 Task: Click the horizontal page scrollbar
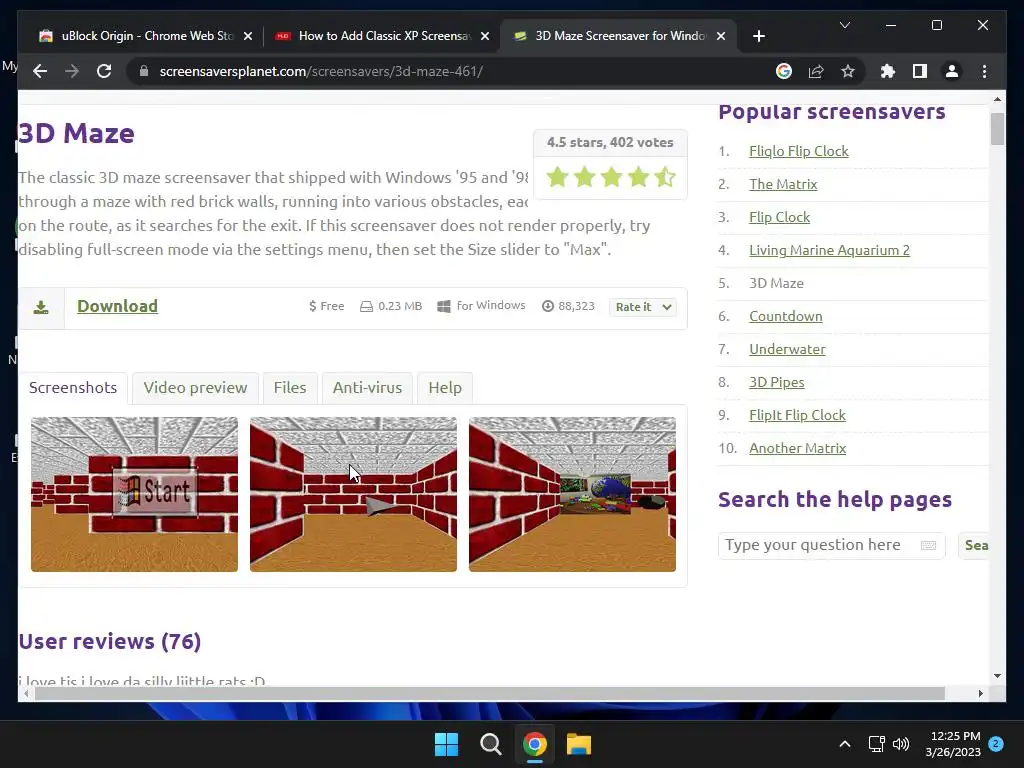click(x=490, y=694)
